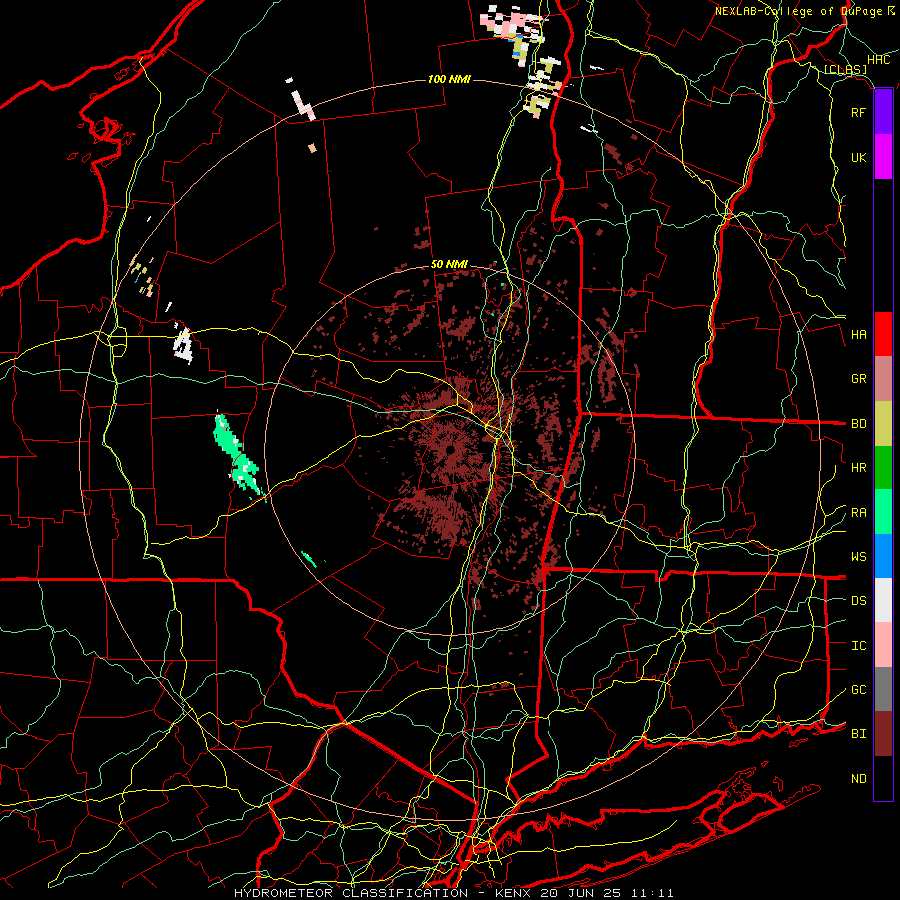Screen dimensions: 900x900
Task: Click the GC legend label
Action: point(858,690)
